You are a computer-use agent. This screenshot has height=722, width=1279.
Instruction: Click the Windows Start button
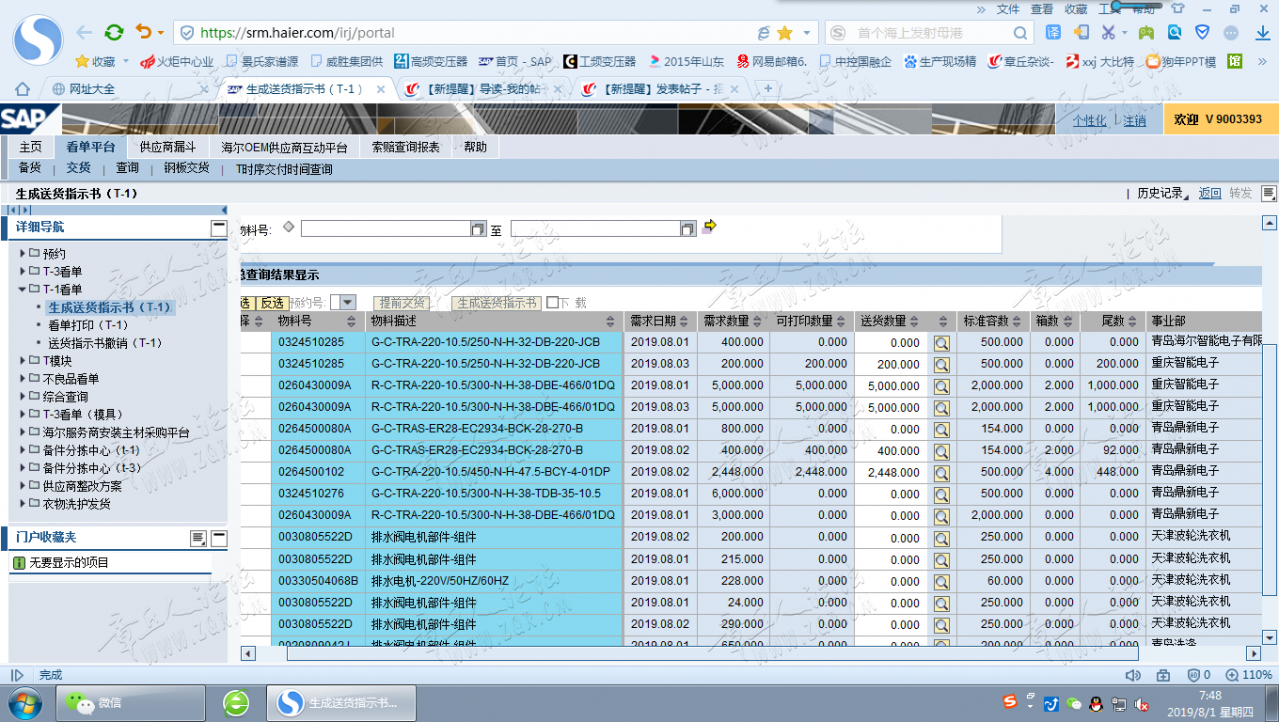tap(24, 703)
